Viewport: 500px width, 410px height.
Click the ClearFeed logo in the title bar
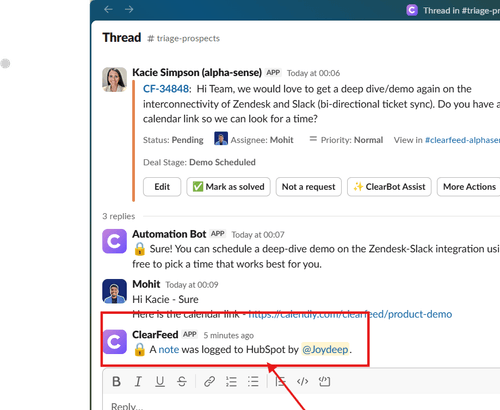point(412,10)
